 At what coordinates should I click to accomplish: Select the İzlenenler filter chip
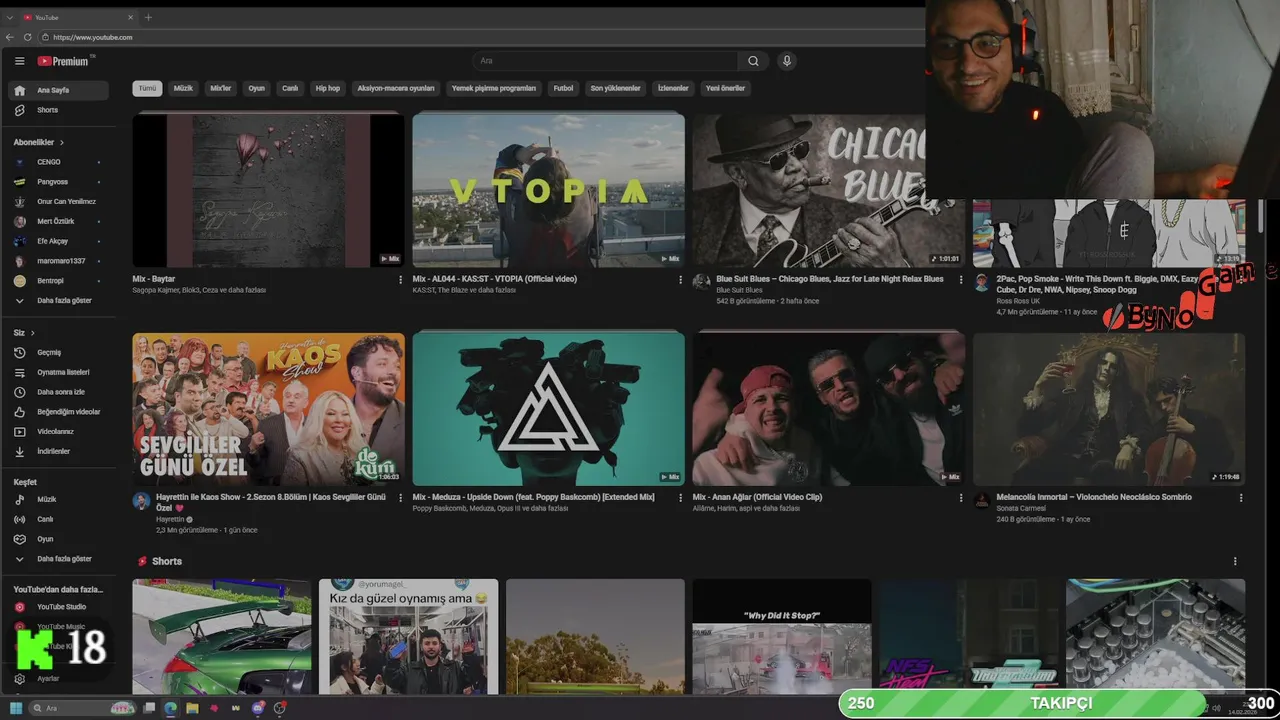[x=673, y=88]
